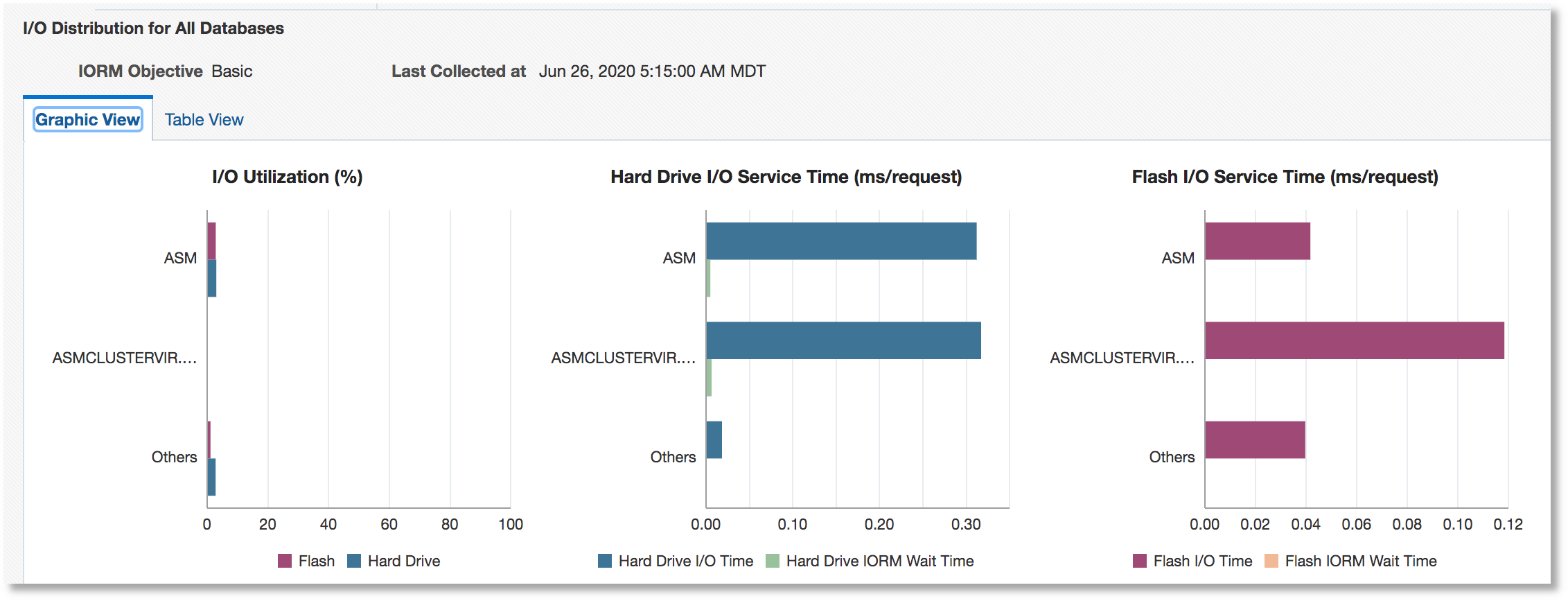Select Others hard drive bar in I/O Utilization chart

[212, 477]
